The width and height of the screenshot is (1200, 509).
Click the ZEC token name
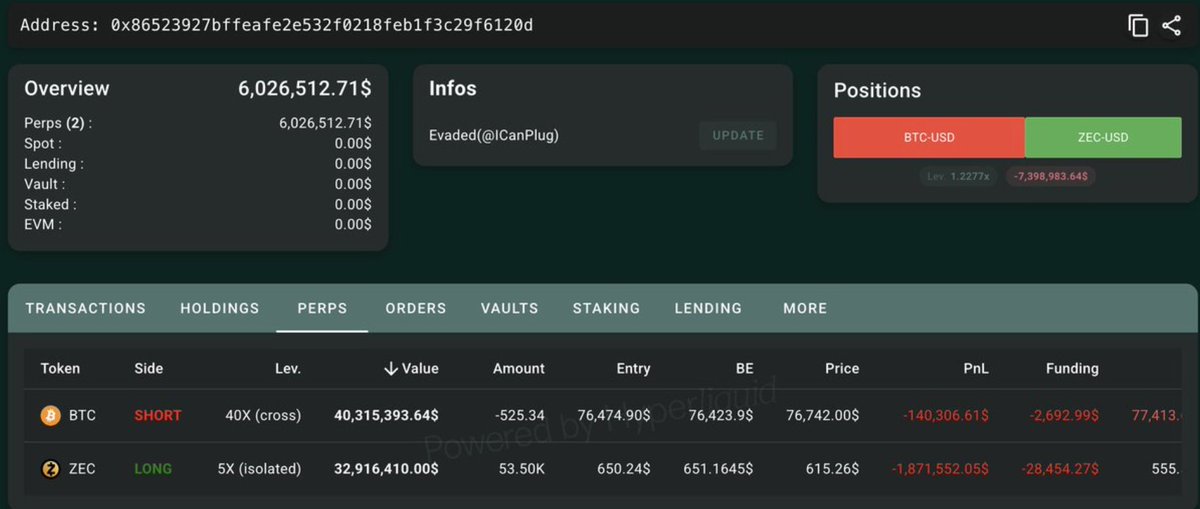[x=83, y=468]
